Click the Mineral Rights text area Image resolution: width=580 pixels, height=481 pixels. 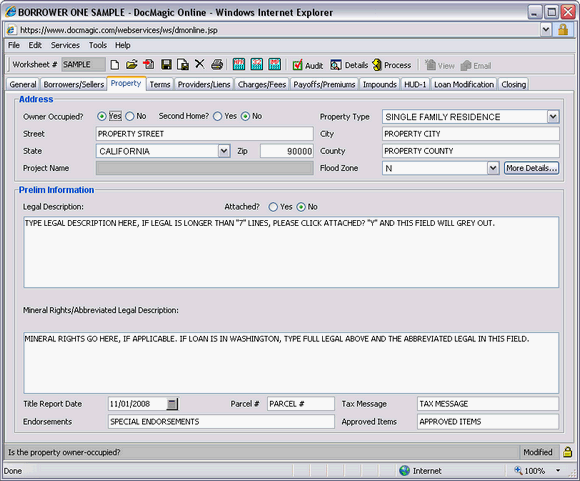[x=291, y=363]
